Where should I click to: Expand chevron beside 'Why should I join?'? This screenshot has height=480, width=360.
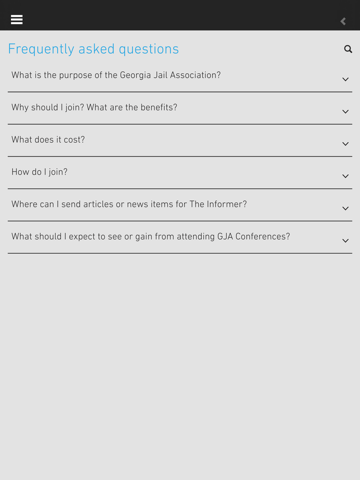click(x=346, y=112)
